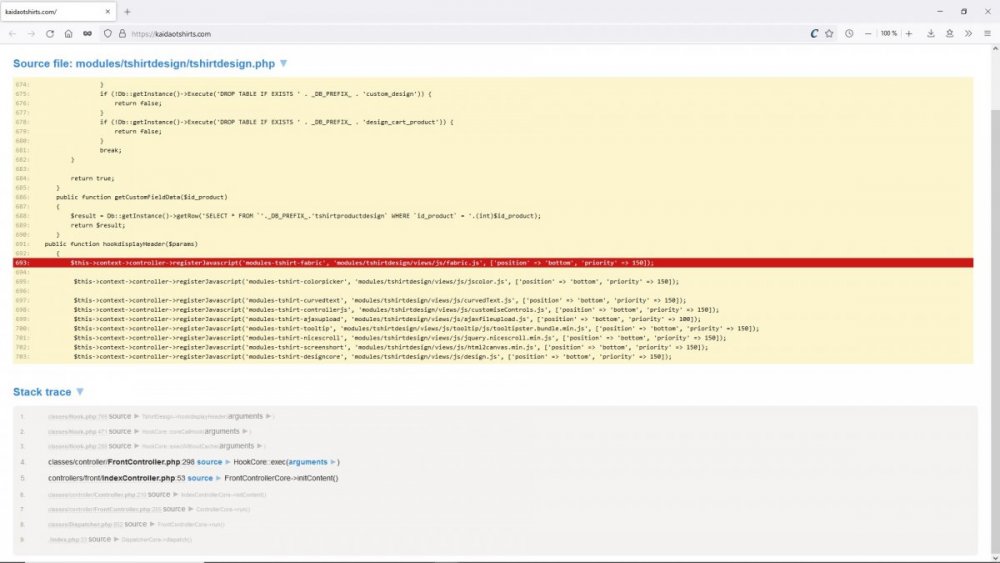Open source link for FrontController.php line 298
This screenshot has width=1000, height=563.
click(x=210, y=462)
